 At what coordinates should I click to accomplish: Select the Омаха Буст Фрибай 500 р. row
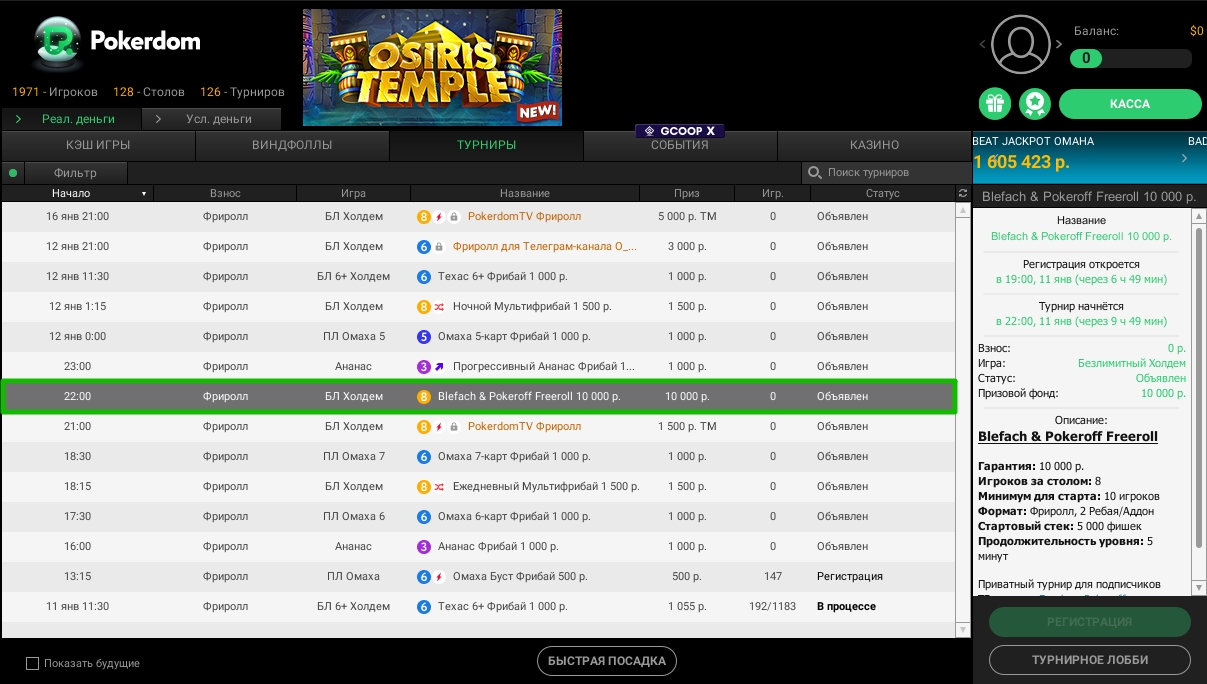[478, 576]
